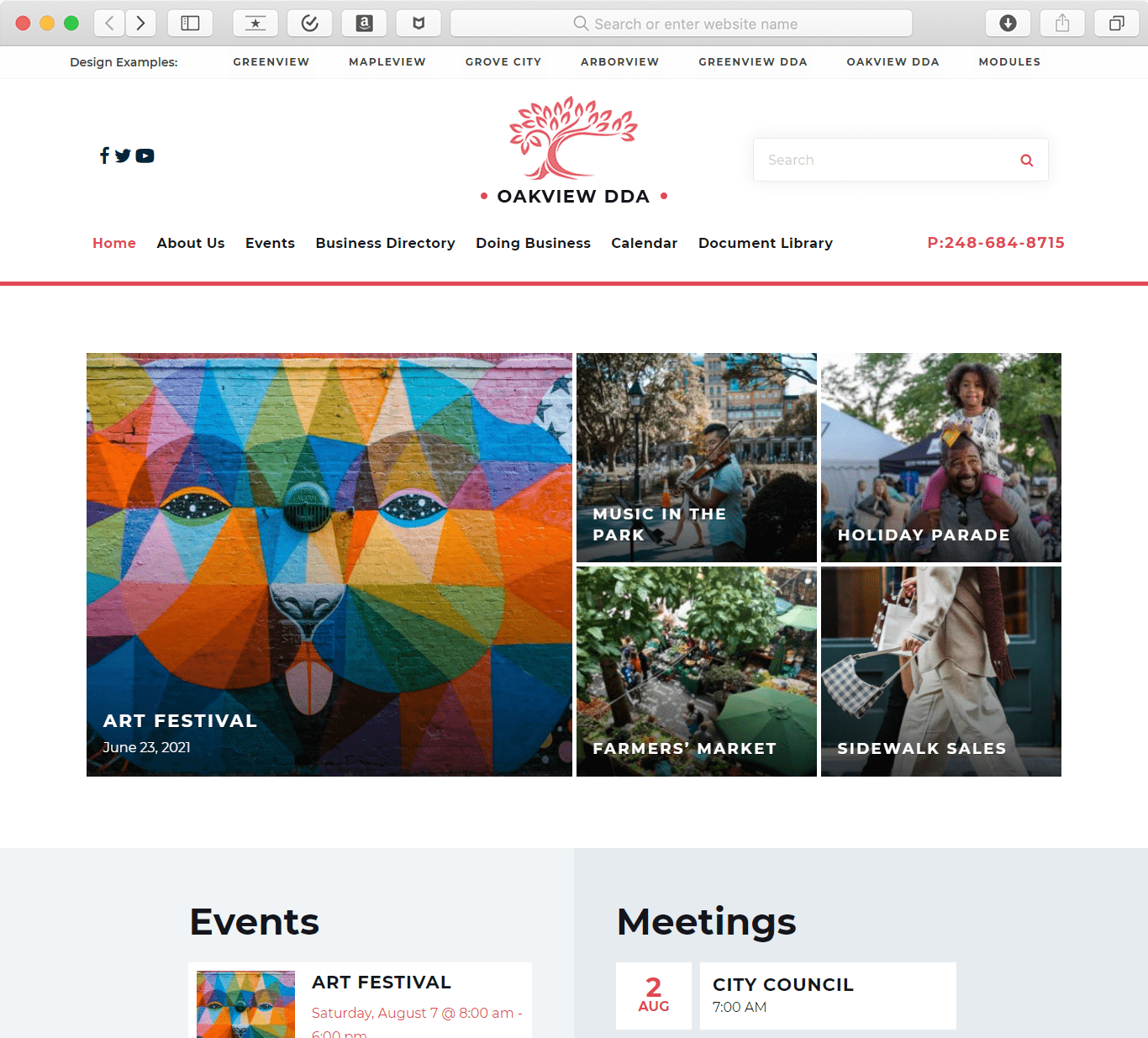This screenshot has height=1038, width=1148.
Task: Open the Mapleview design example
Action: [x=387, y=62]
